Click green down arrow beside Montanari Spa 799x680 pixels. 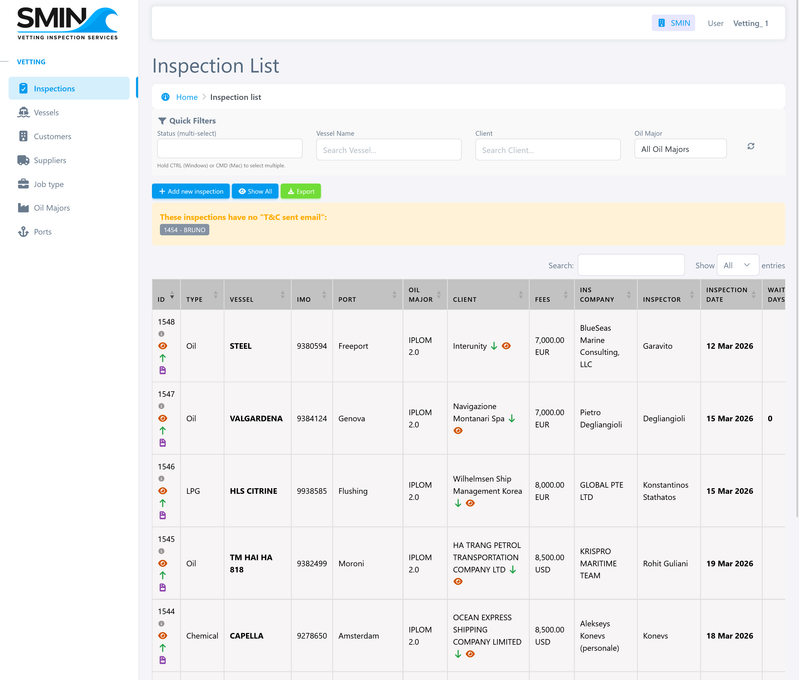[512, 418]
